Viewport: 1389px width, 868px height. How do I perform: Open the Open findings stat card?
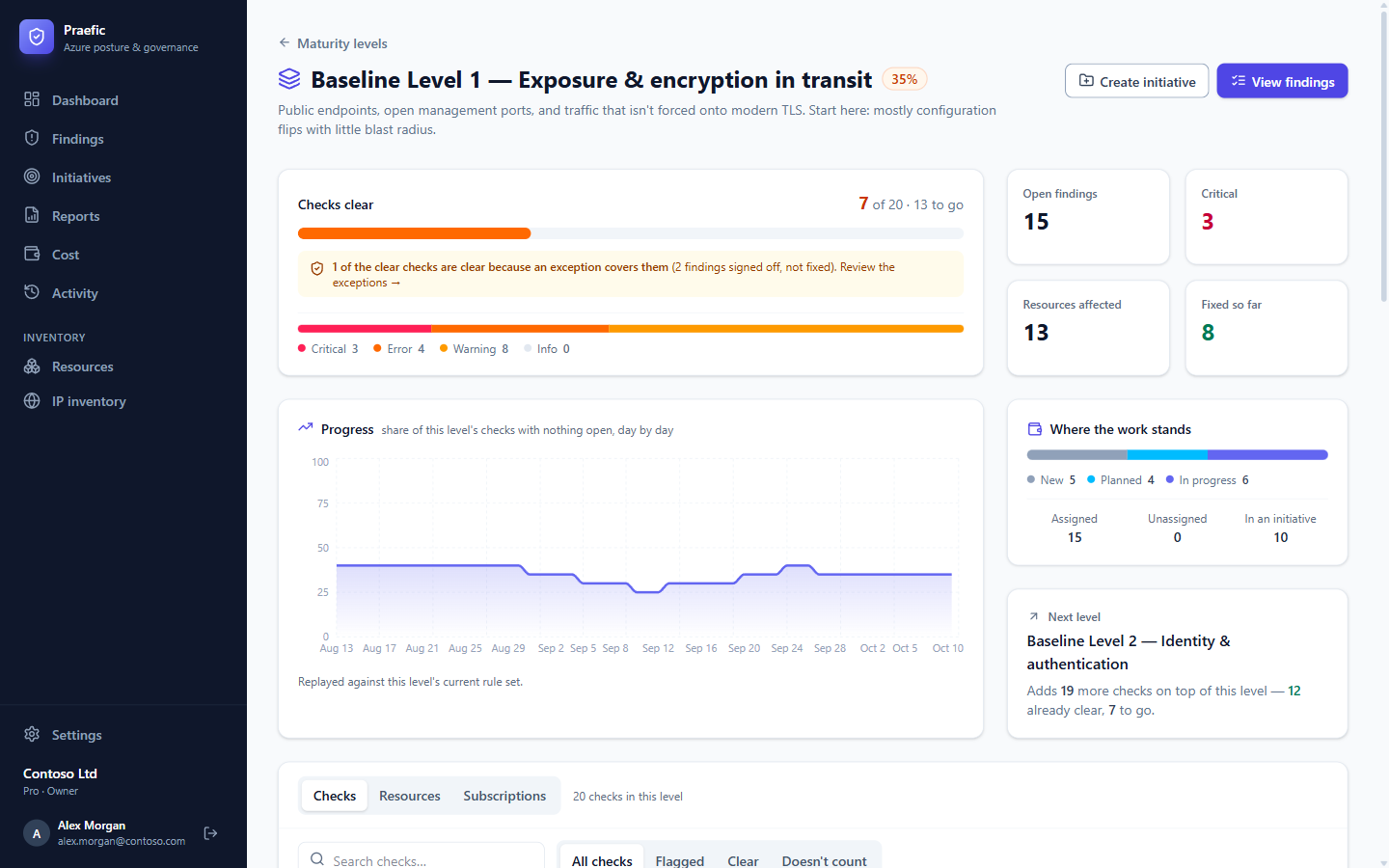(1088, 217)
